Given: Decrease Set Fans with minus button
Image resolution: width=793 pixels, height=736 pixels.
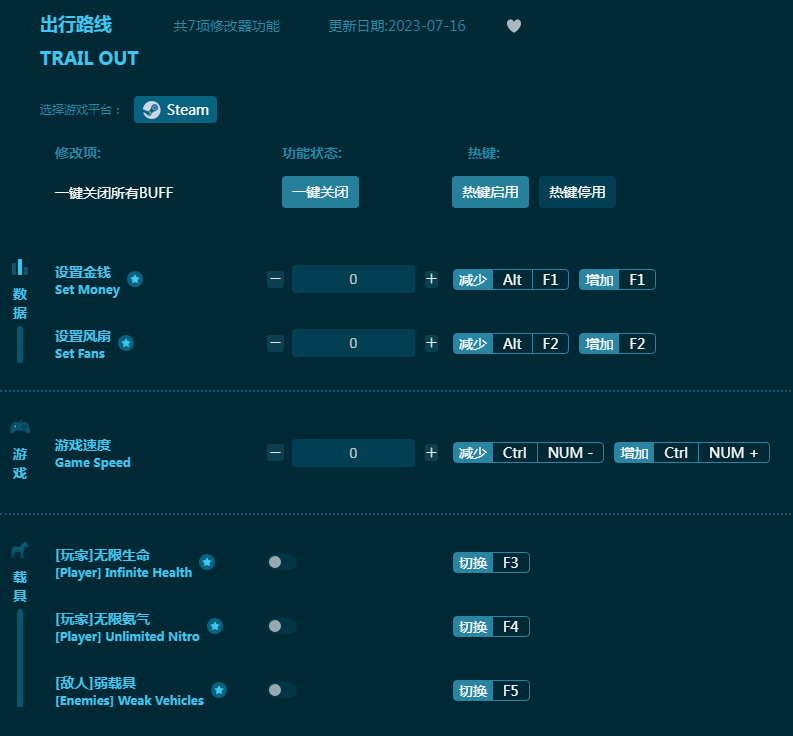Looking at the screenshot, I should click(276, 343).
